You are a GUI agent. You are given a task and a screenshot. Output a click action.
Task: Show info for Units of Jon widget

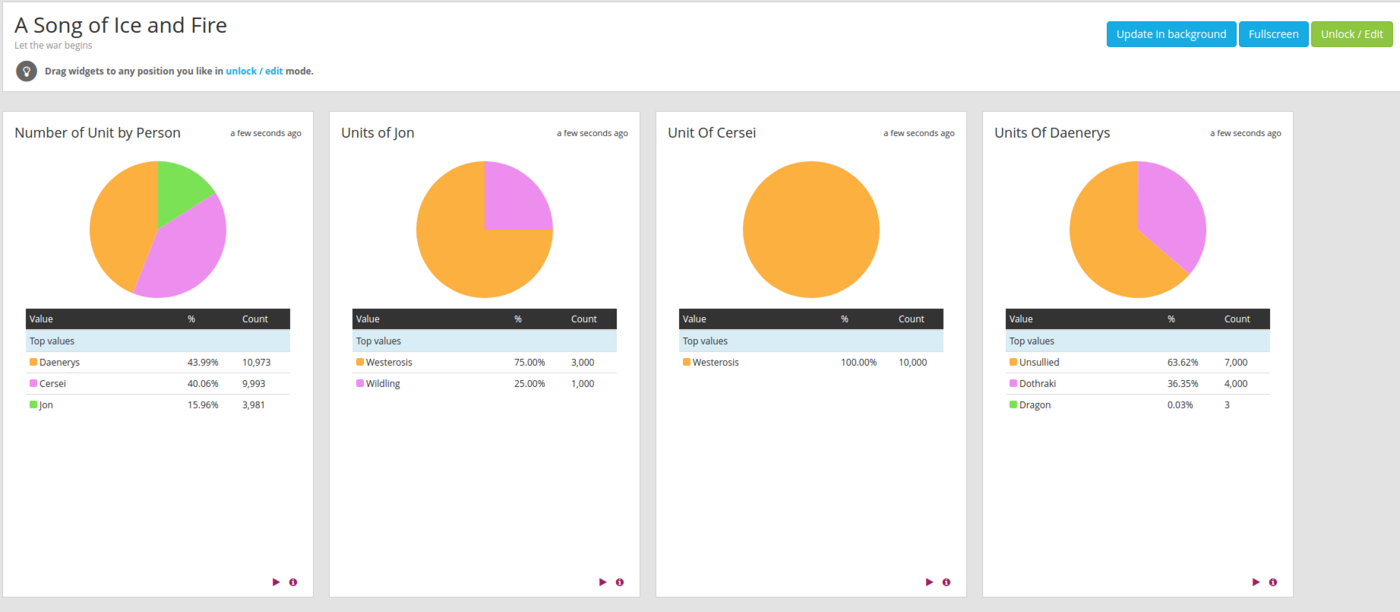(620, 582)
